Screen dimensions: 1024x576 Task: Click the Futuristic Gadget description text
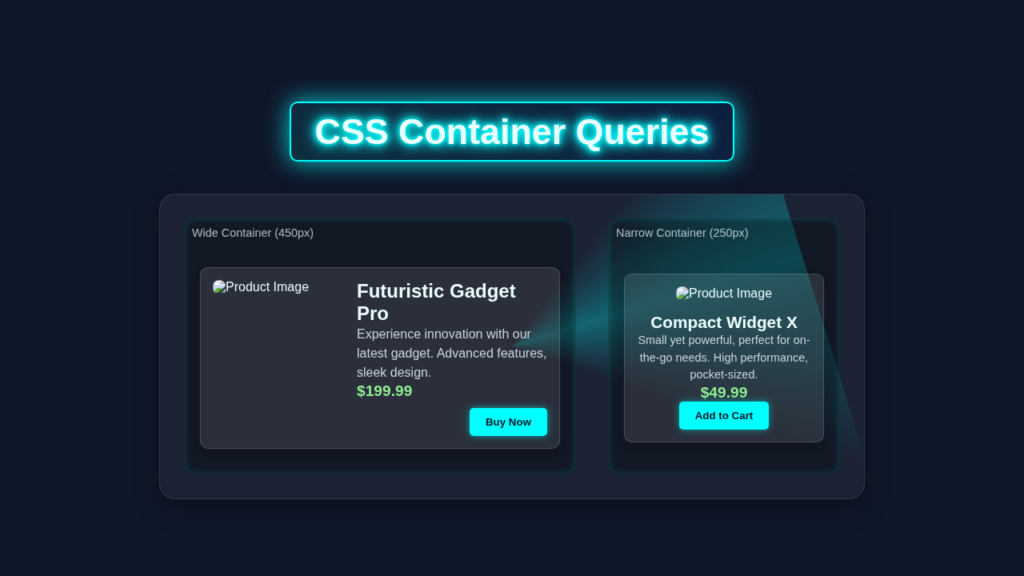(x=451, y=353)
